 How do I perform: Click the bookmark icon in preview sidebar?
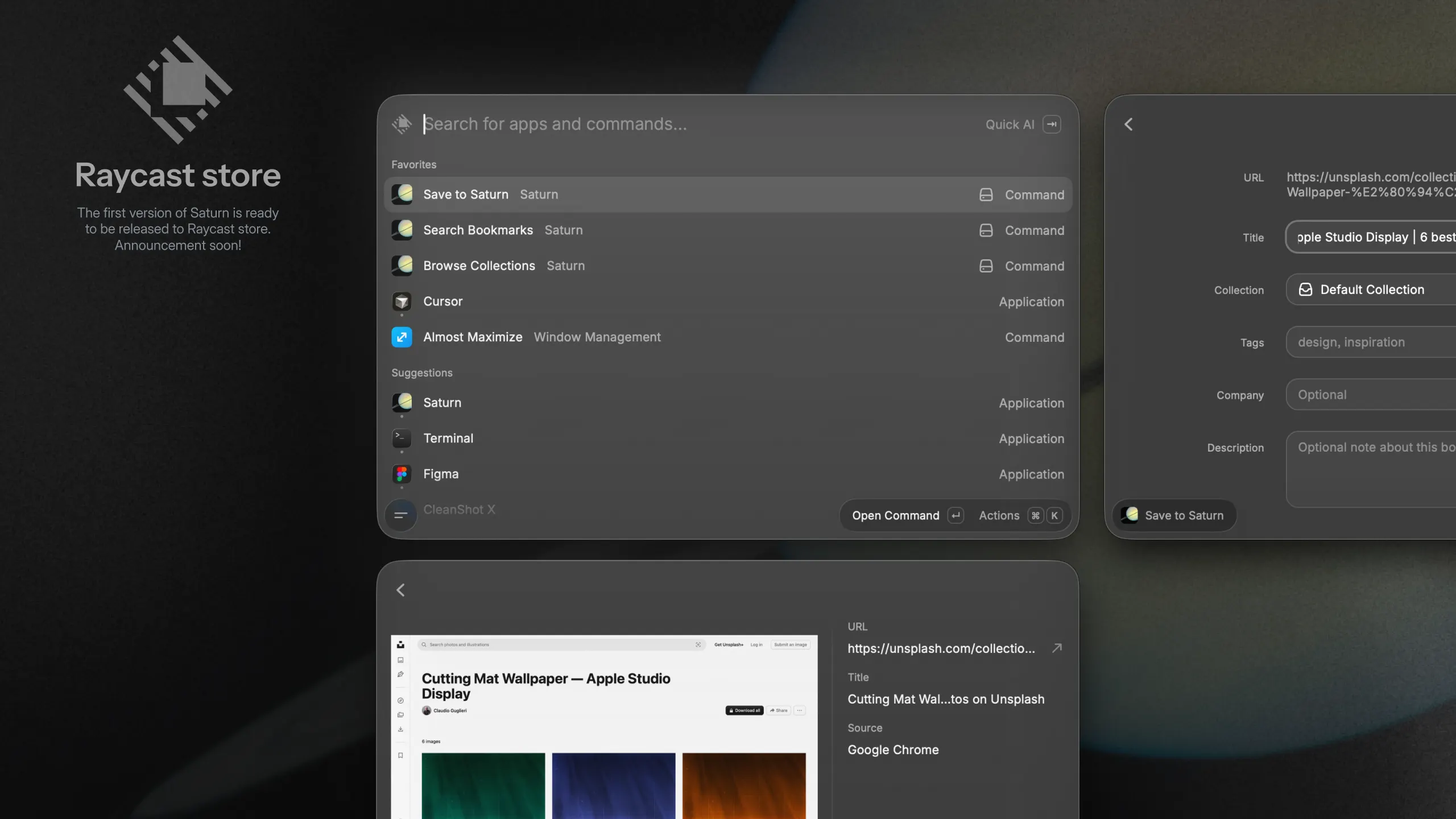coord(400,755)
